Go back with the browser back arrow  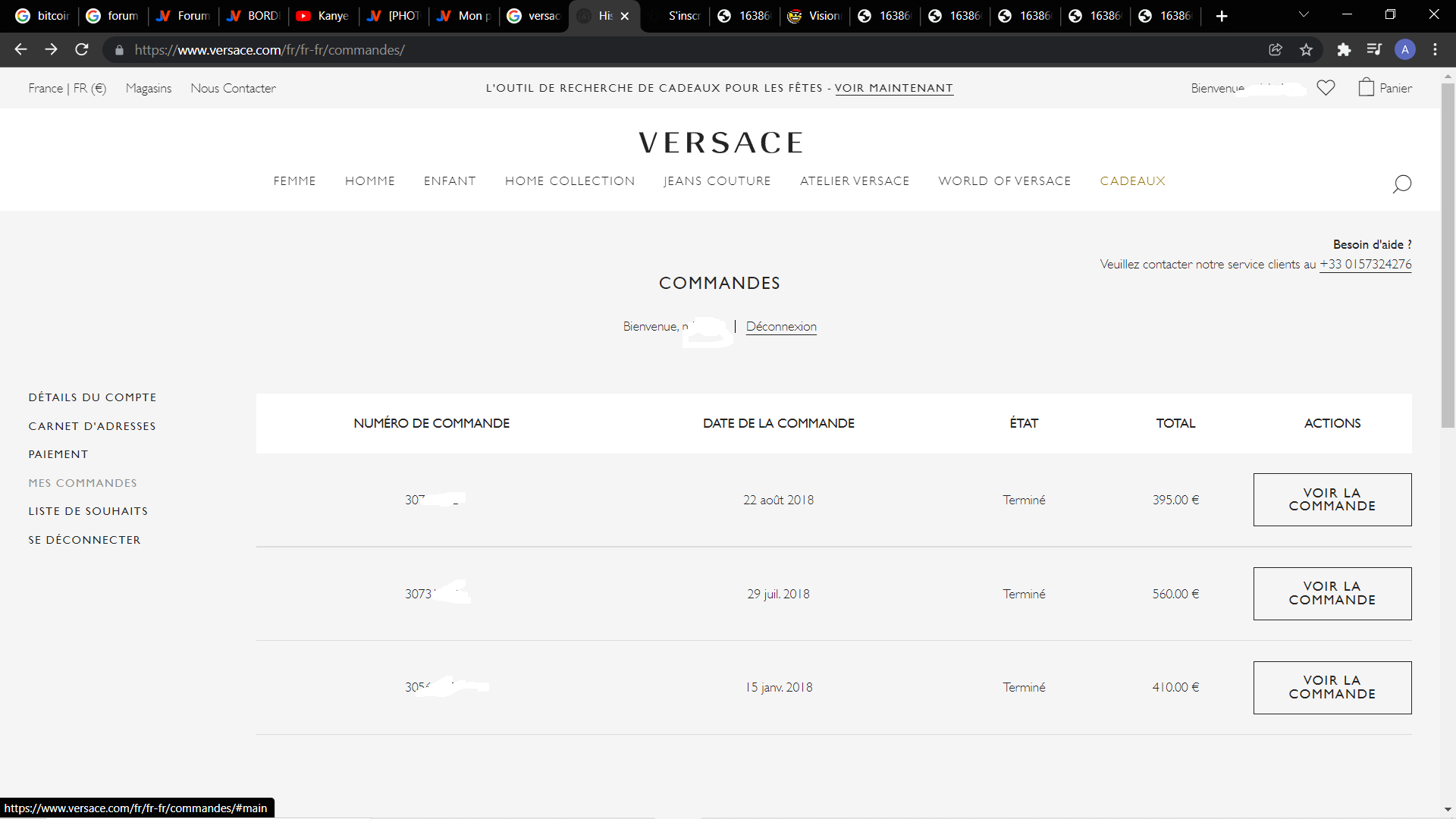pos(20,49)
